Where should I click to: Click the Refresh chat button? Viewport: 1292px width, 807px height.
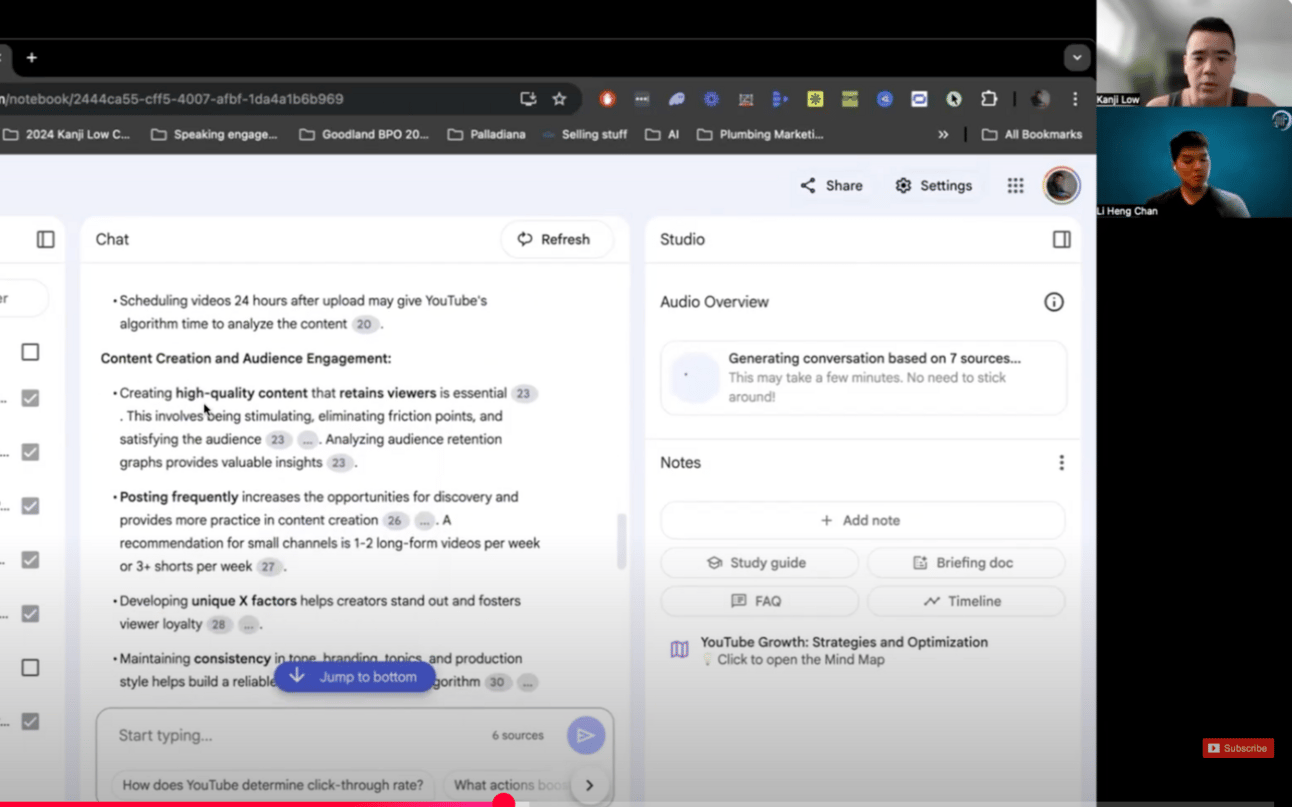[x=555, y=239]
